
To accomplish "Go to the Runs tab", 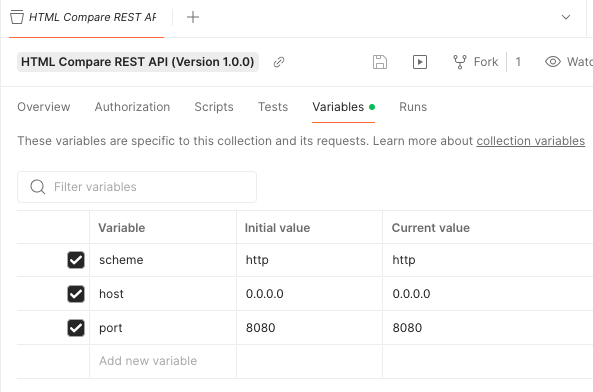I will tap(413, 107).
